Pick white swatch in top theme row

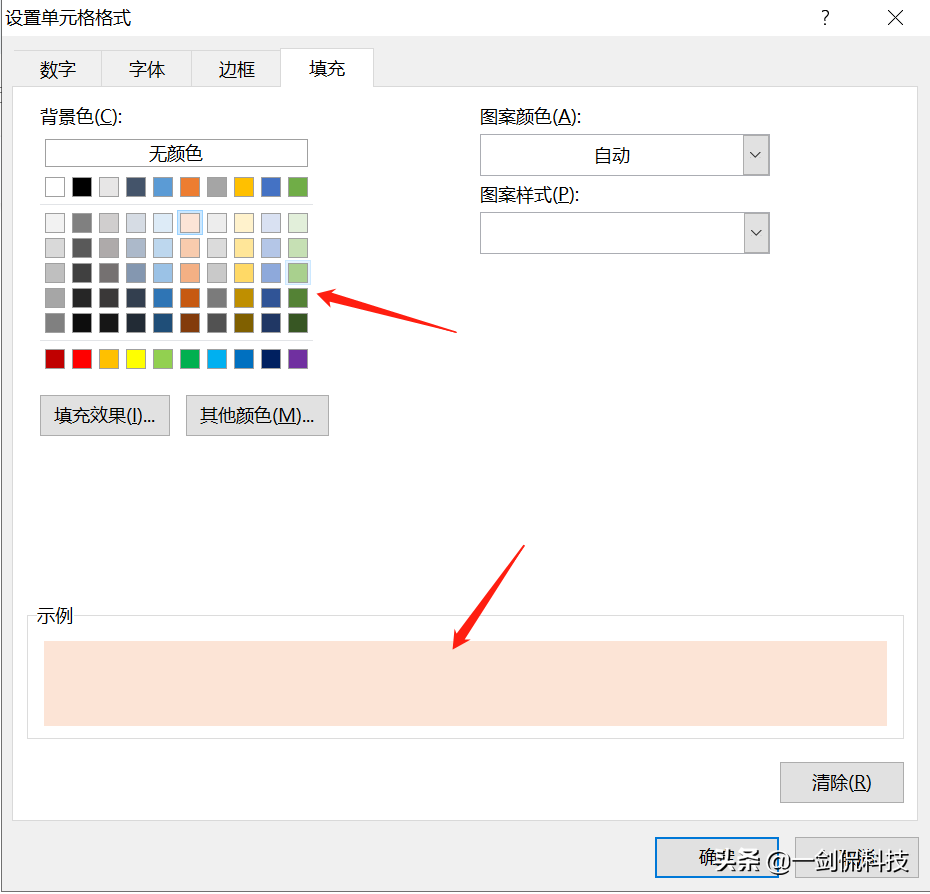coord(55,187)
